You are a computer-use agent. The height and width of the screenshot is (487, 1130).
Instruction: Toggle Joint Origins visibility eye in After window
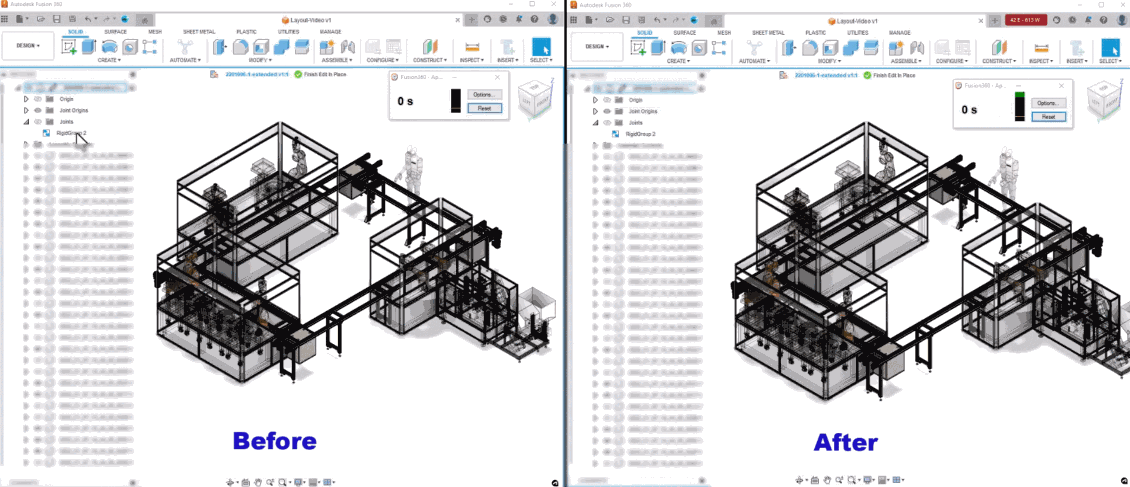click(607, 111)
